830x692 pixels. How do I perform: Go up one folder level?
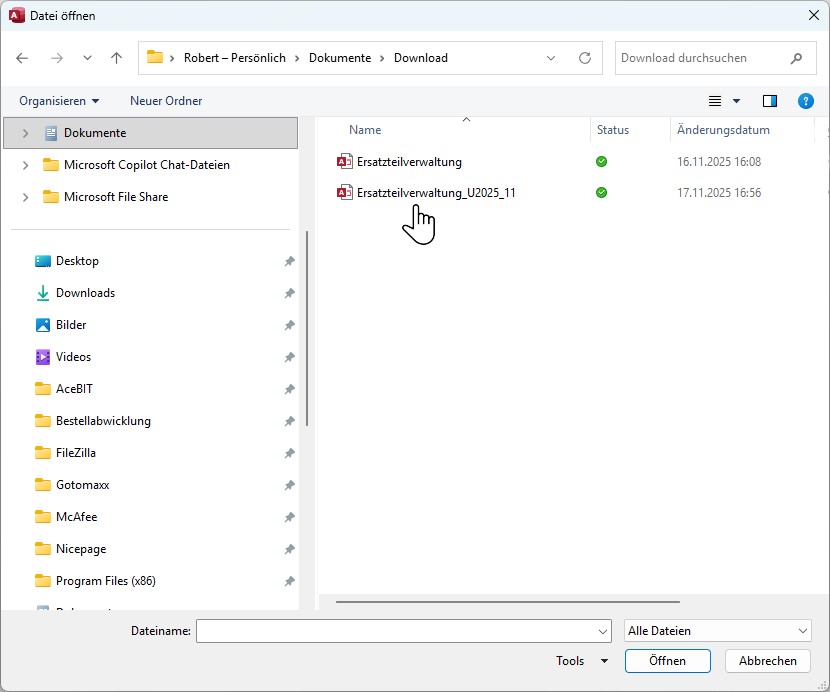116,58
